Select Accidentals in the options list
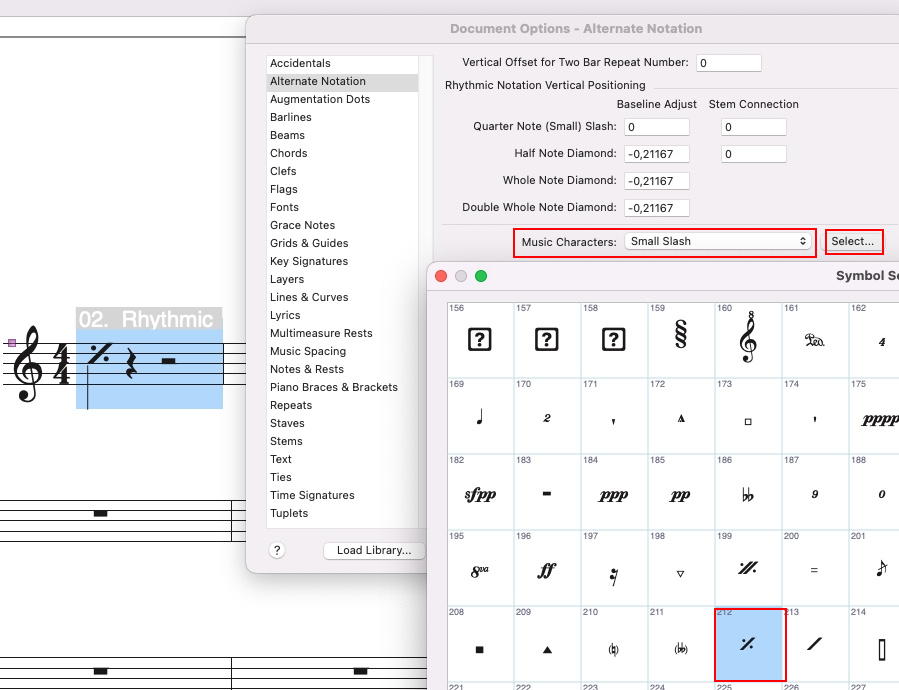 pos(300,63)
